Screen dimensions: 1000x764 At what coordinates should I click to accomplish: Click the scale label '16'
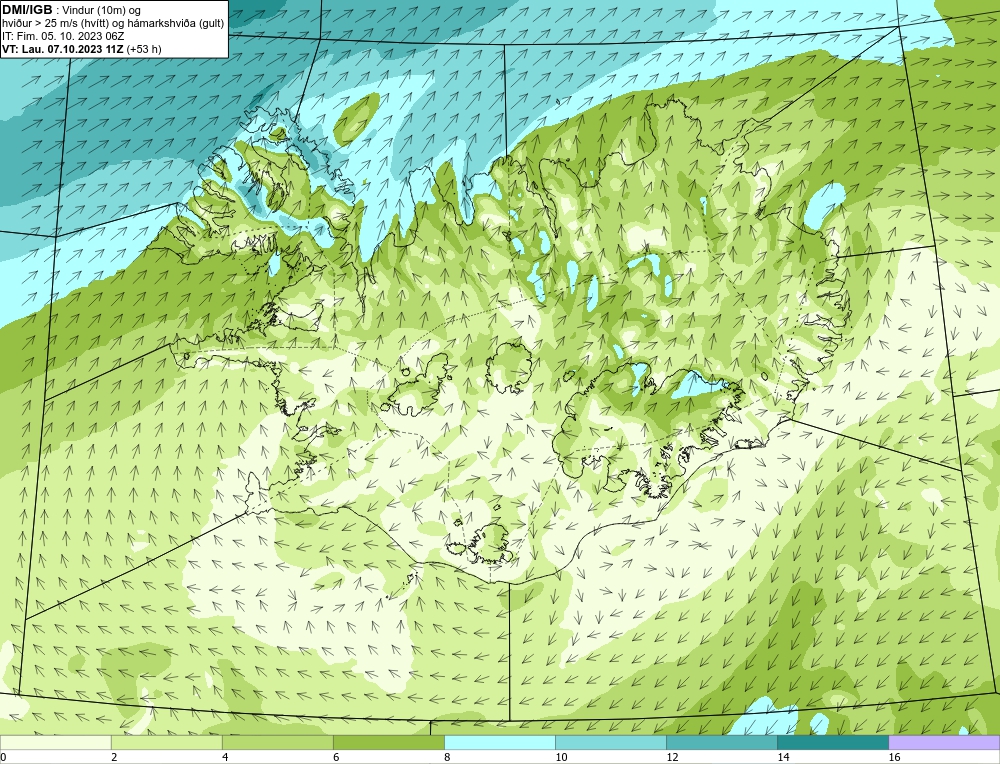pyautogui.click(x=894, y=757)
